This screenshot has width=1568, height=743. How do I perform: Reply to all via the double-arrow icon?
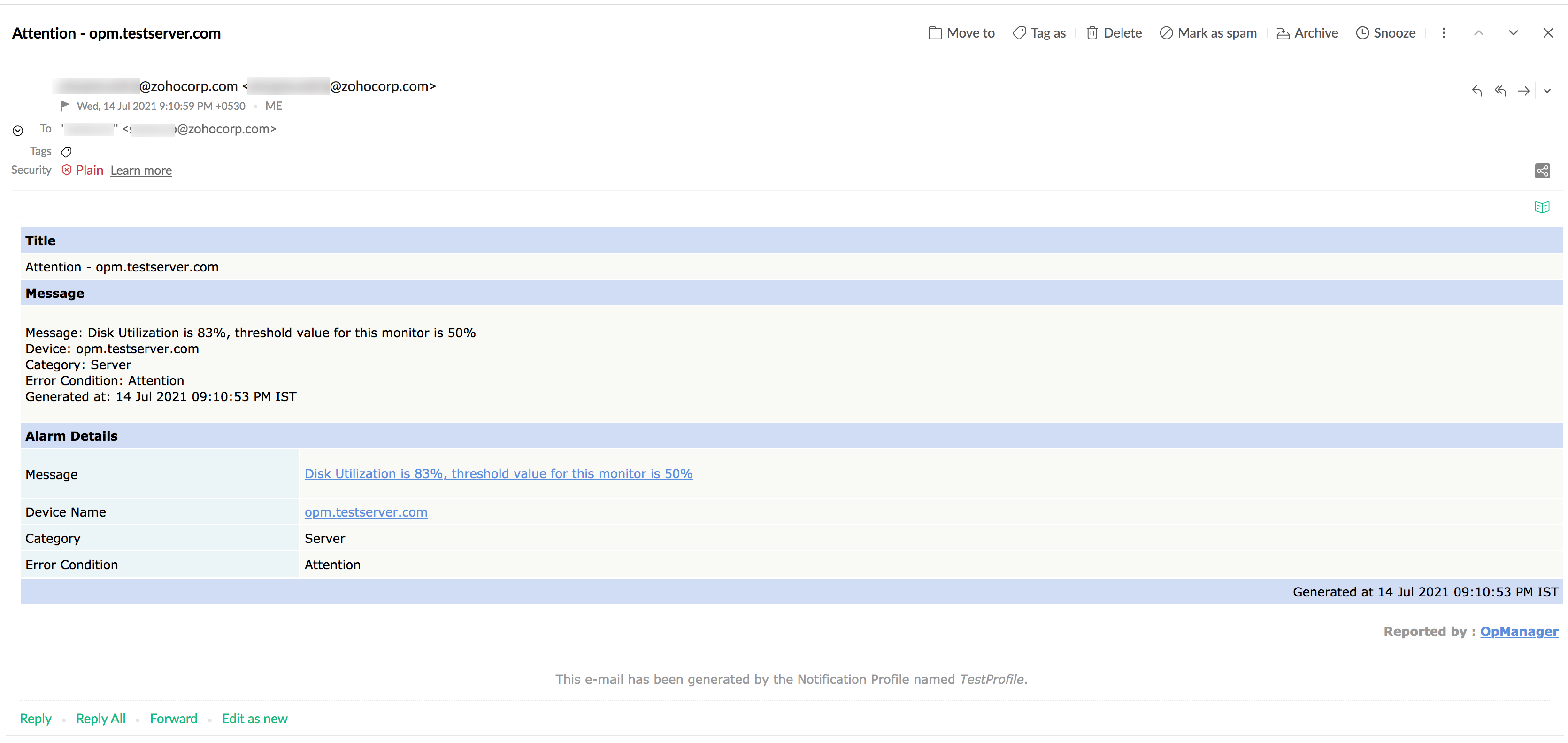1500,91
